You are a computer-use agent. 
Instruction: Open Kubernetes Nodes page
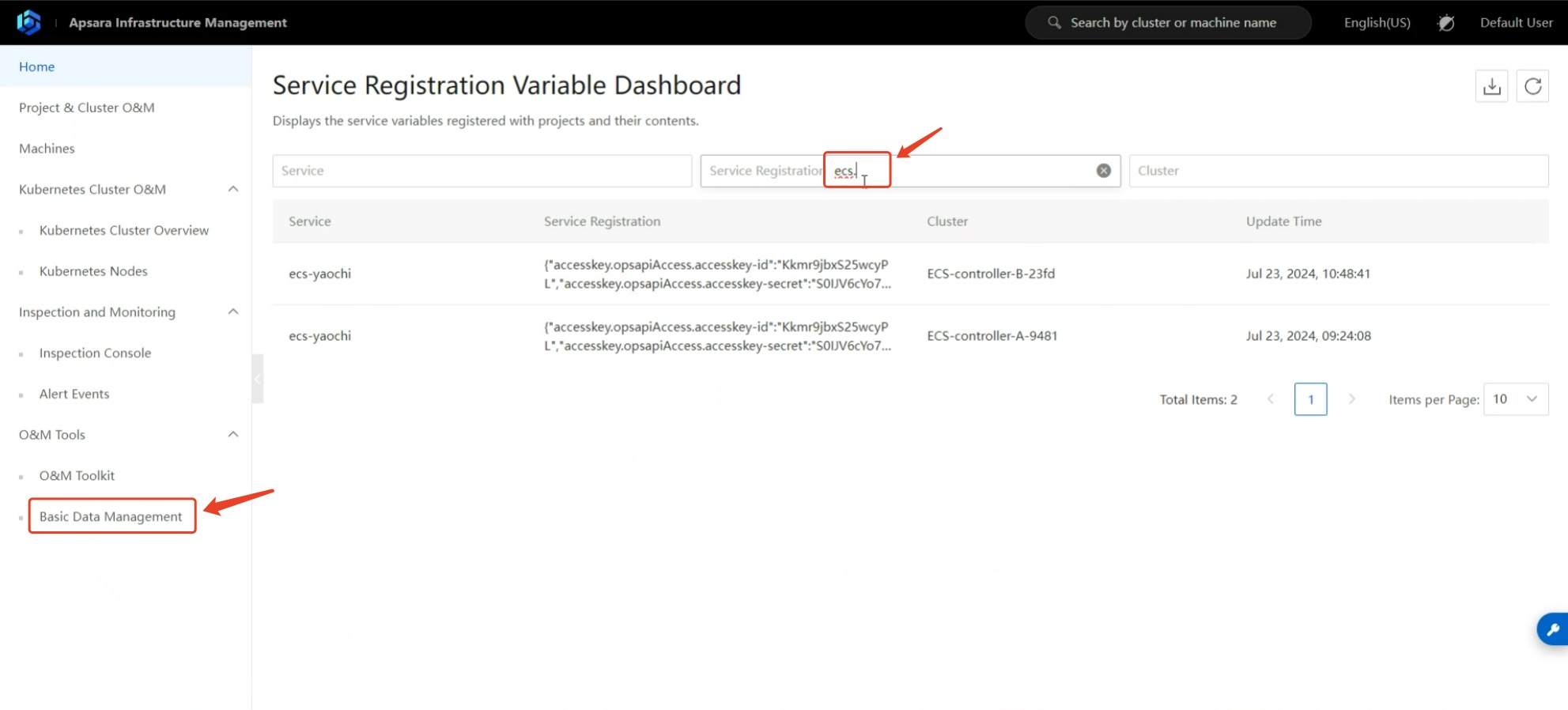(x=93, y=271)
